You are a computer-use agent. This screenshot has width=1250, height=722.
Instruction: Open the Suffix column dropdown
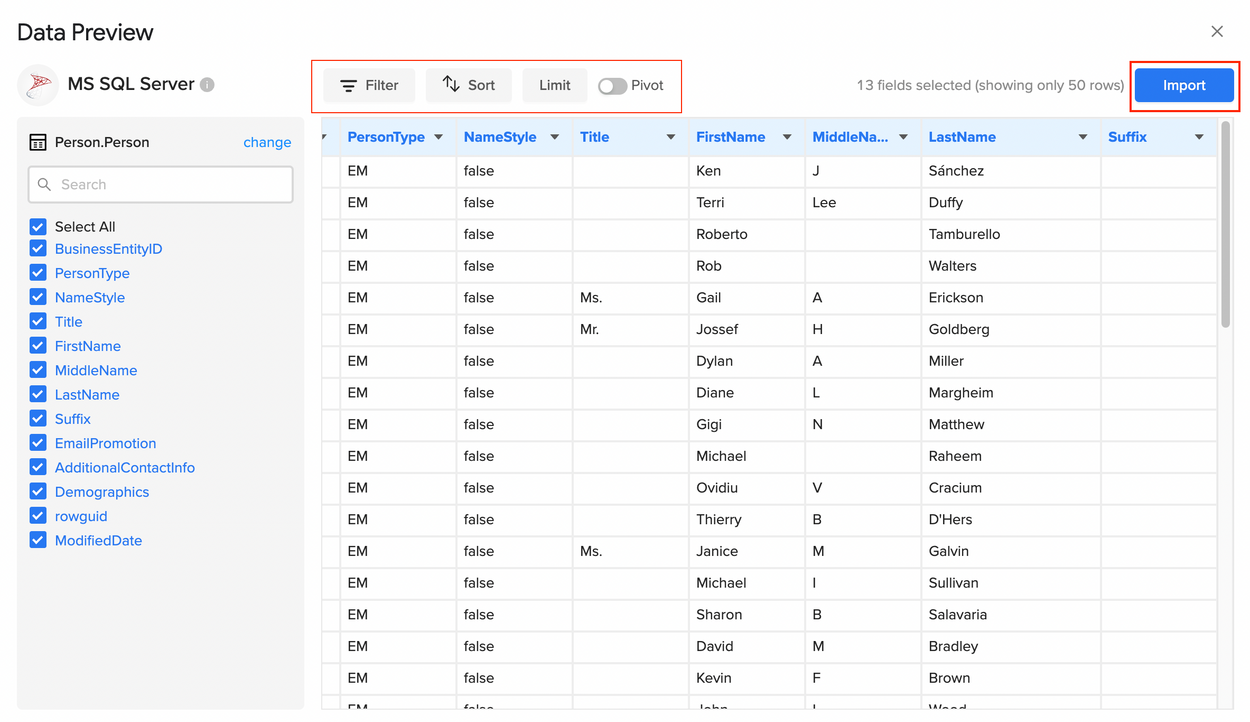tap(1198, 137)
